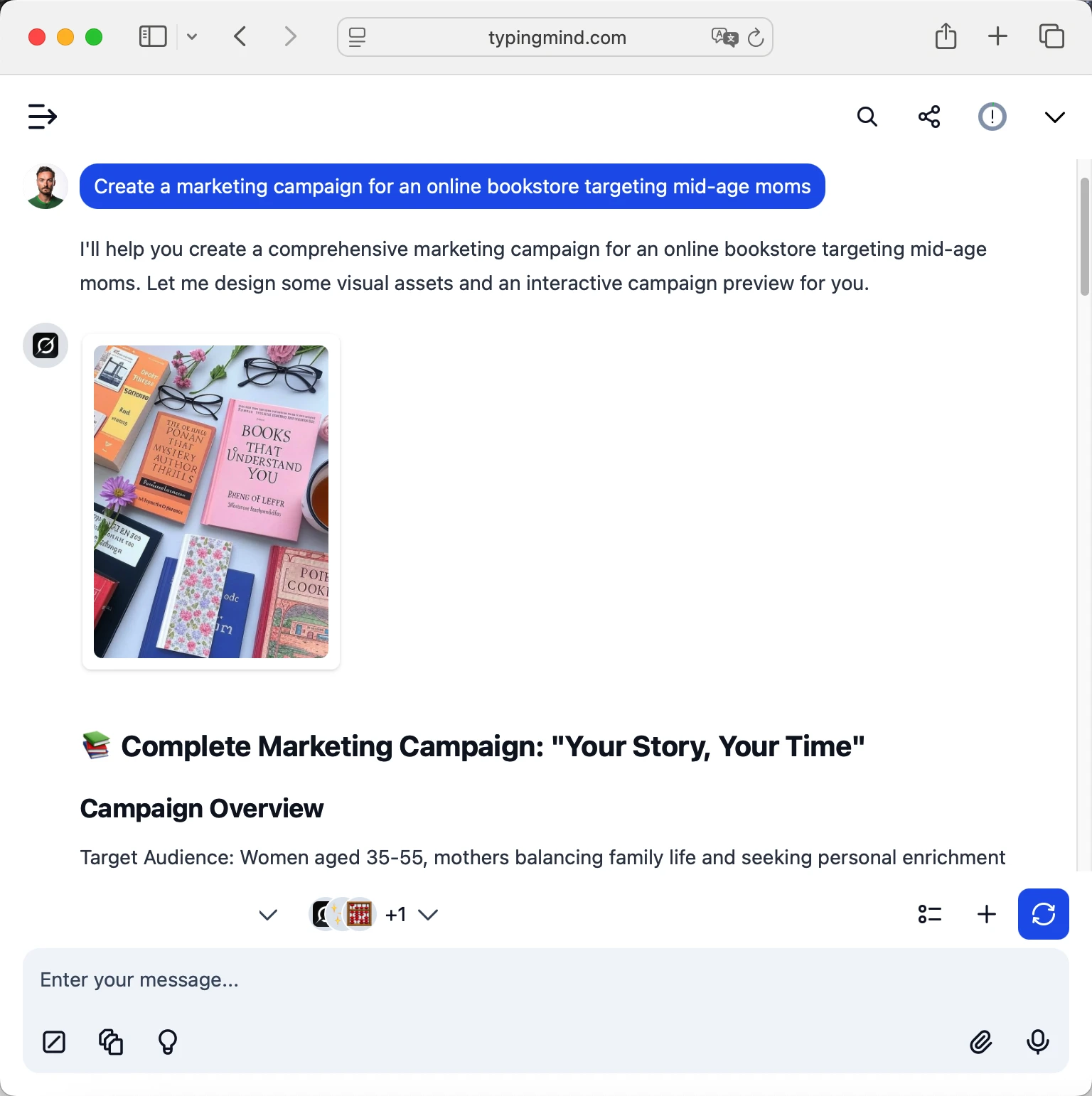Expand the +1 model selector dropdown
Screen dimensions: 1092x1096
429,915
